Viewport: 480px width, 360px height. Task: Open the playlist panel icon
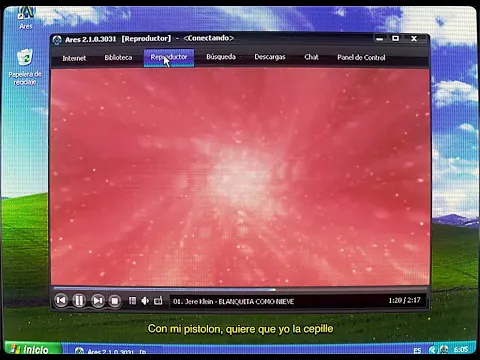click(132, 301)
